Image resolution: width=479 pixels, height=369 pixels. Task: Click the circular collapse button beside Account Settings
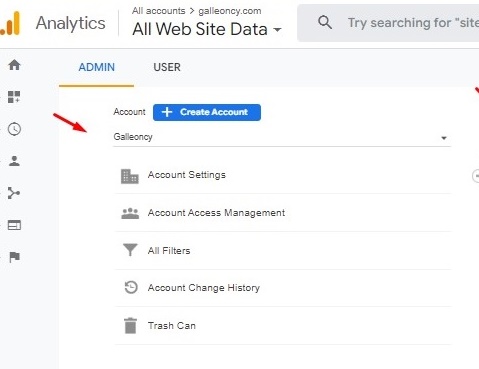pos(476,176)
